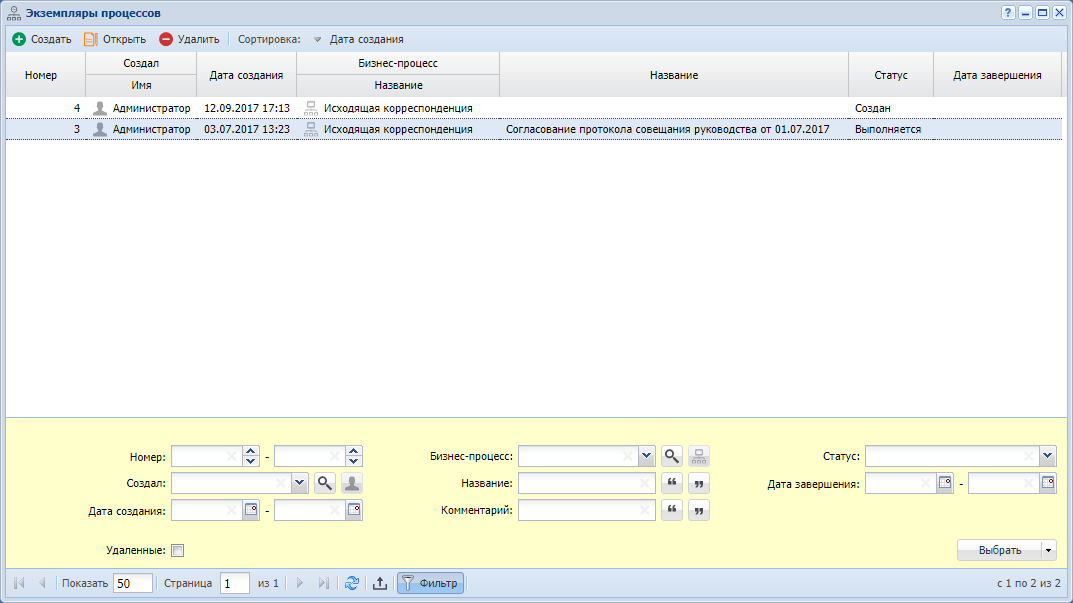Screen dimensions: 1073x603
Task: Focus the first Номер filter field
Action: (x=207, y=457)
